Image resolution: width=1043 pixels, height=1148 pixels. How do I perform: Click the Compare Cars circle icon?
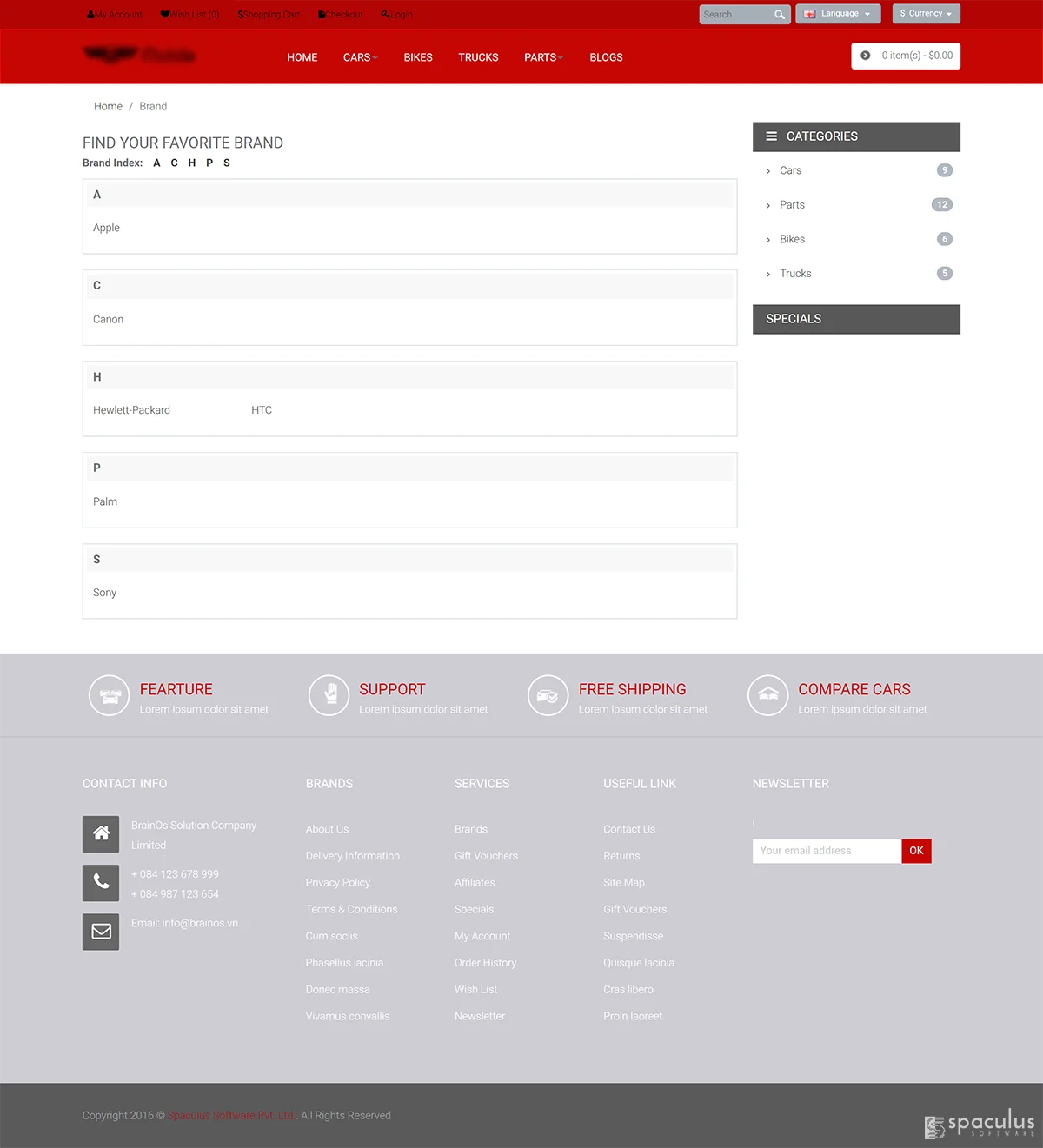pos(767,696)
